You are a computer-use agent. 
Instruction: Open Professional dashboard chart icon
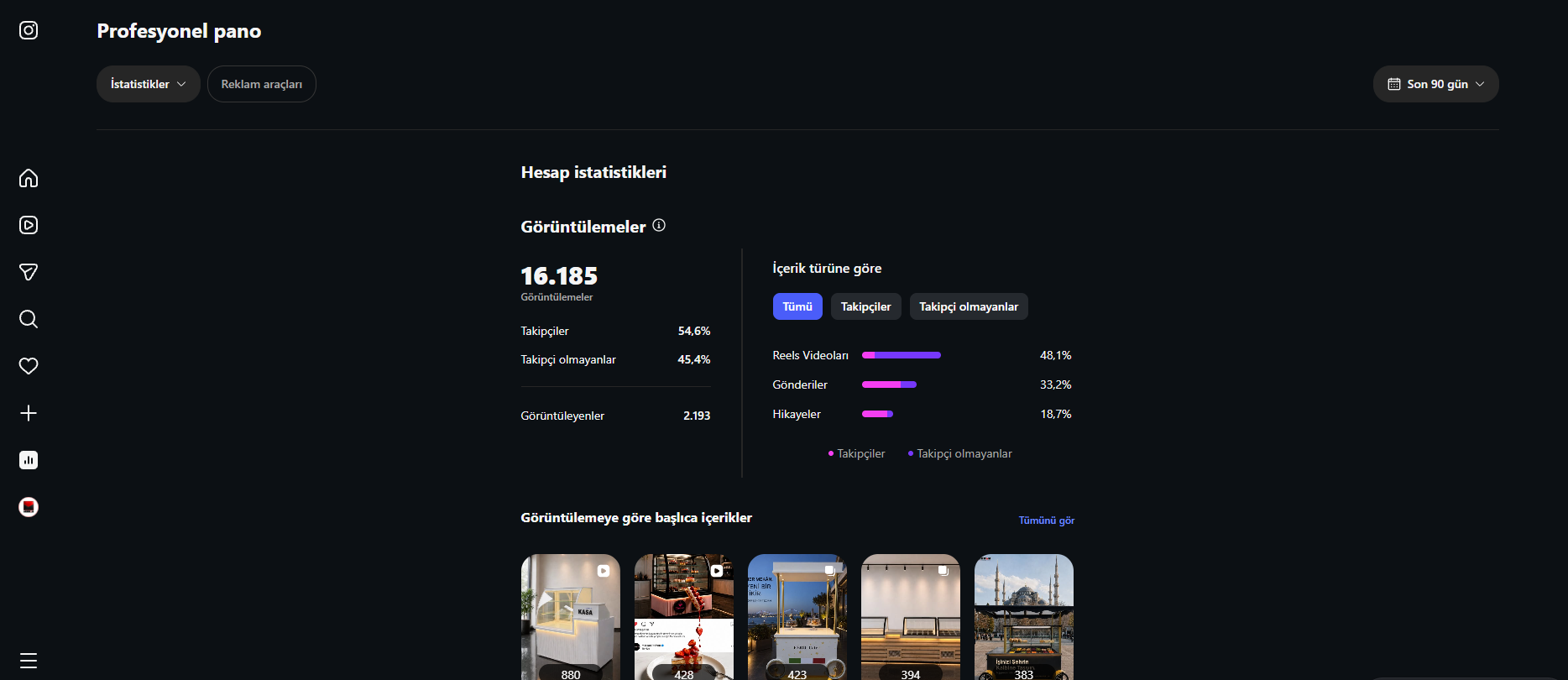pos(29,460)
